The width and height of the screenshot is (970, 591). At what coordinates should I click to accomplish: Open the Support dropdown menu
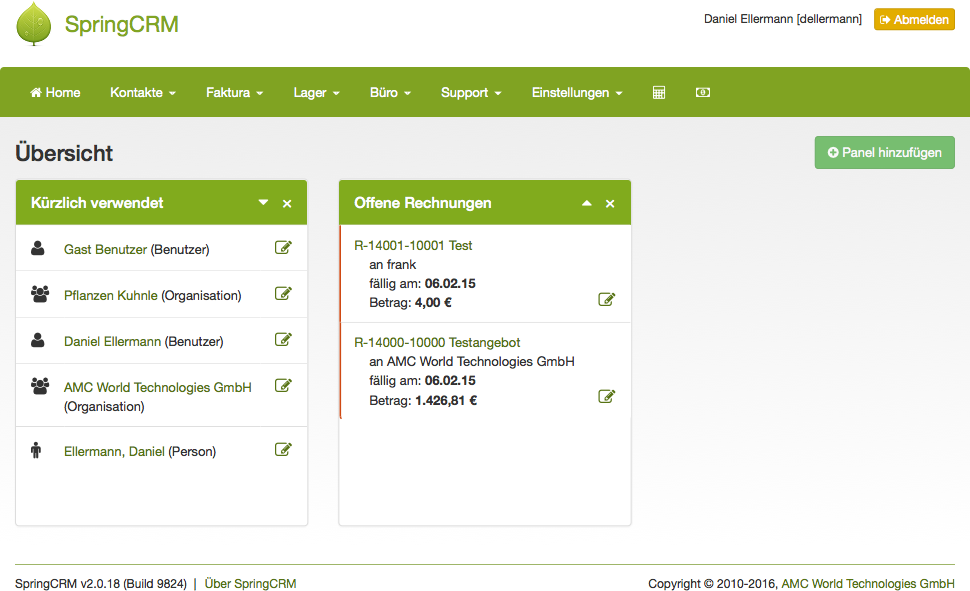pos(471,92)
